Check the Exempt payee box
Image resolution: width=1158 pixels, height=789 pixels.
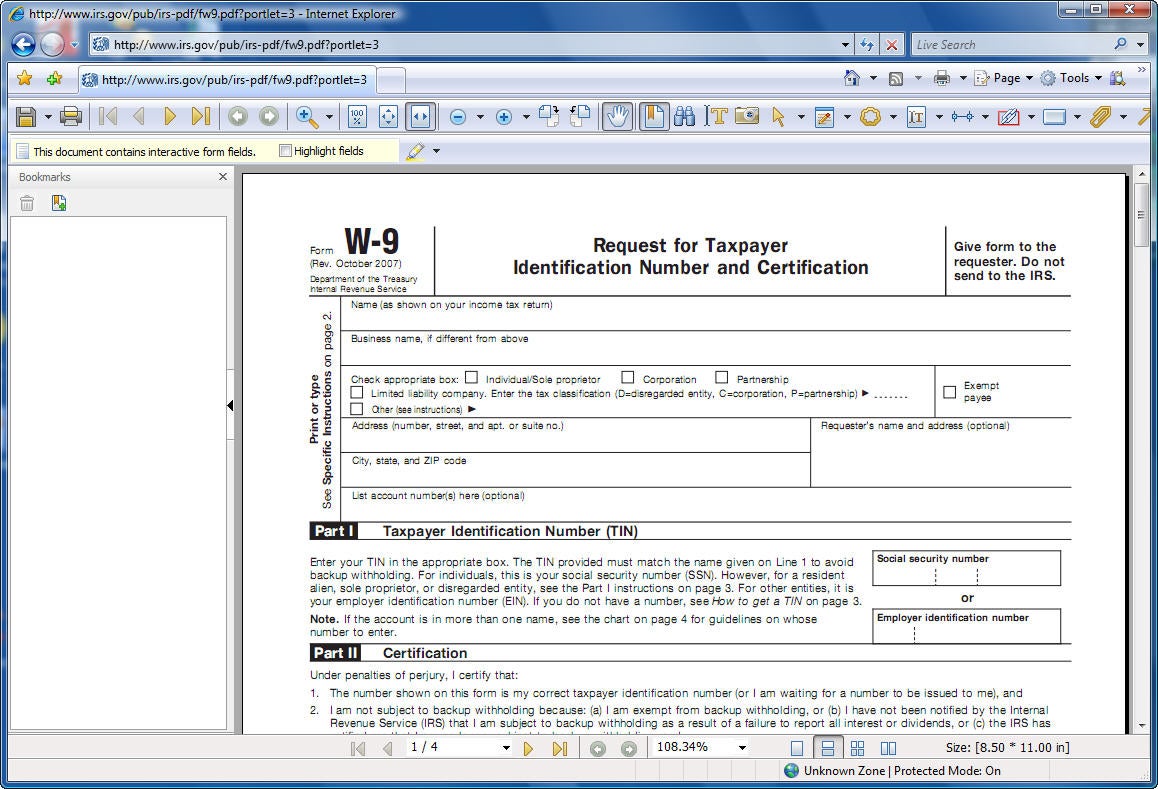[950, 392]
